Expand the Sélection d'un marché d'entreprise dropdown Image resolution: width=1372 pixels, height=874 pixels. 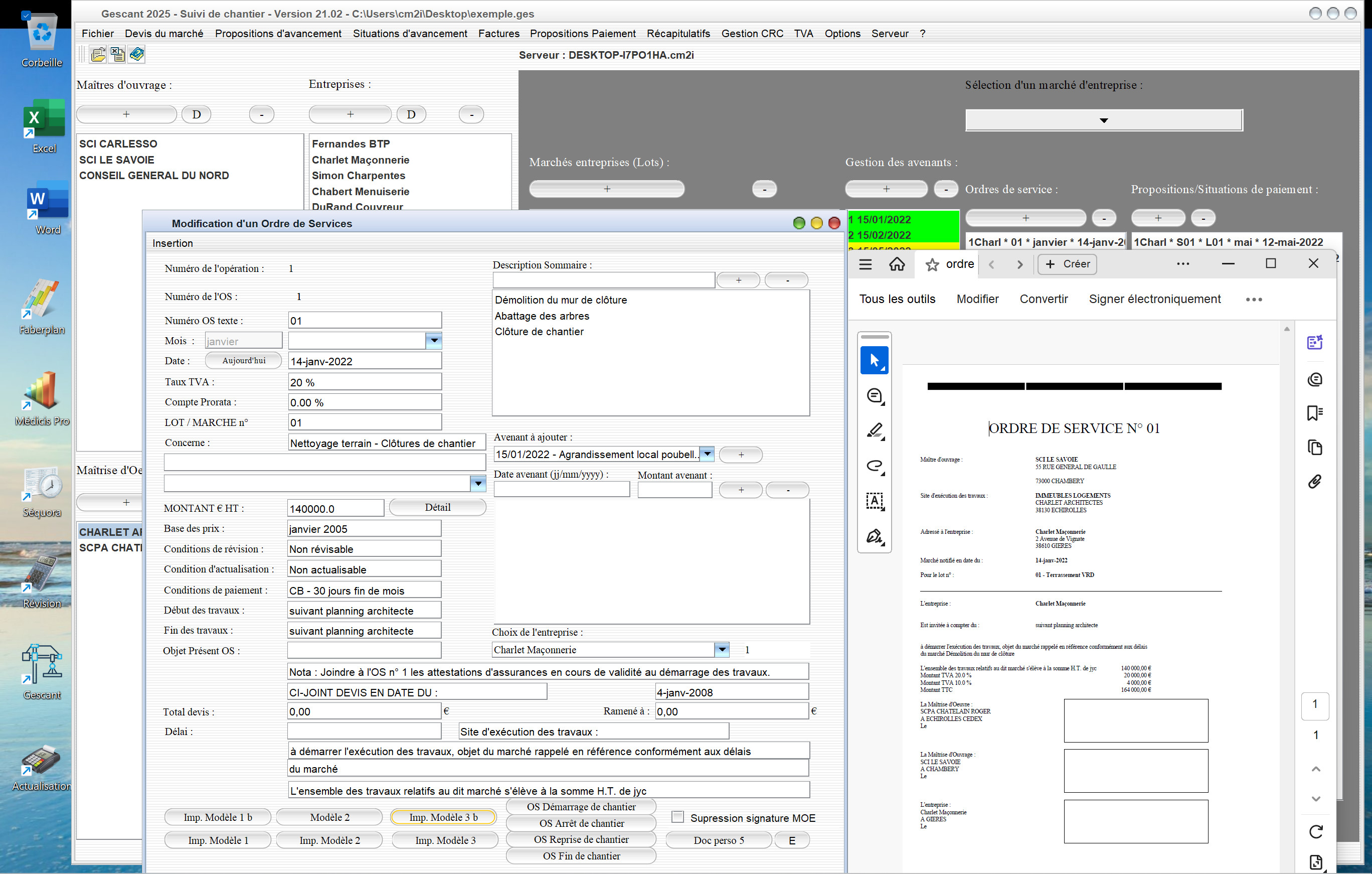click(1104, 120)
